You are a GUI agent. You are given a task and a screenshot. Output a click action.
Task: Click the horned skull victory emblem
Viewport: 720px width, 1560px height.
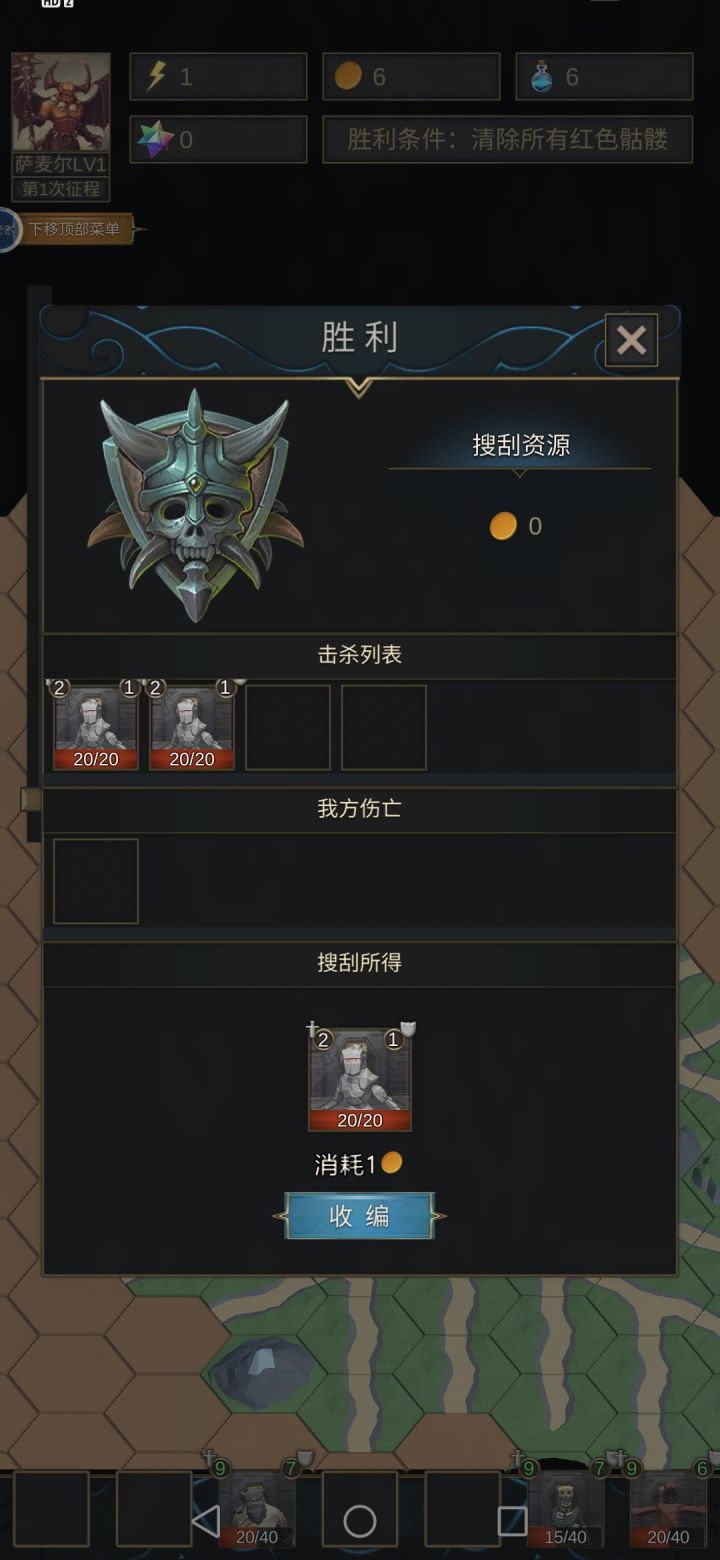194,506
